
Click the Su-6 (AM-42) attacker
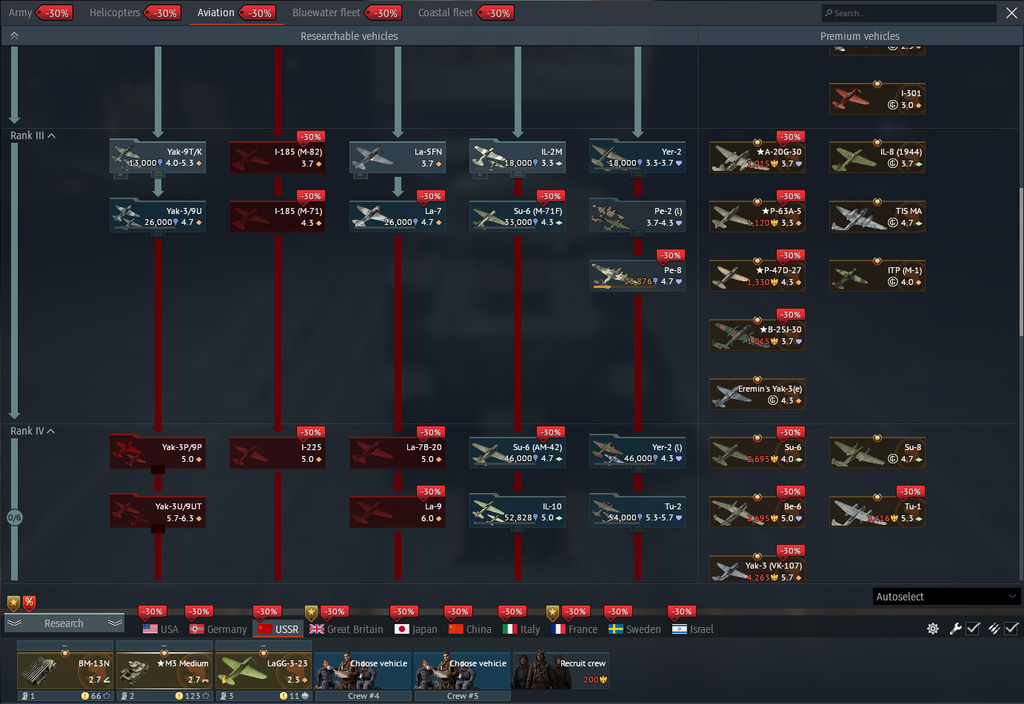point(517,453)
